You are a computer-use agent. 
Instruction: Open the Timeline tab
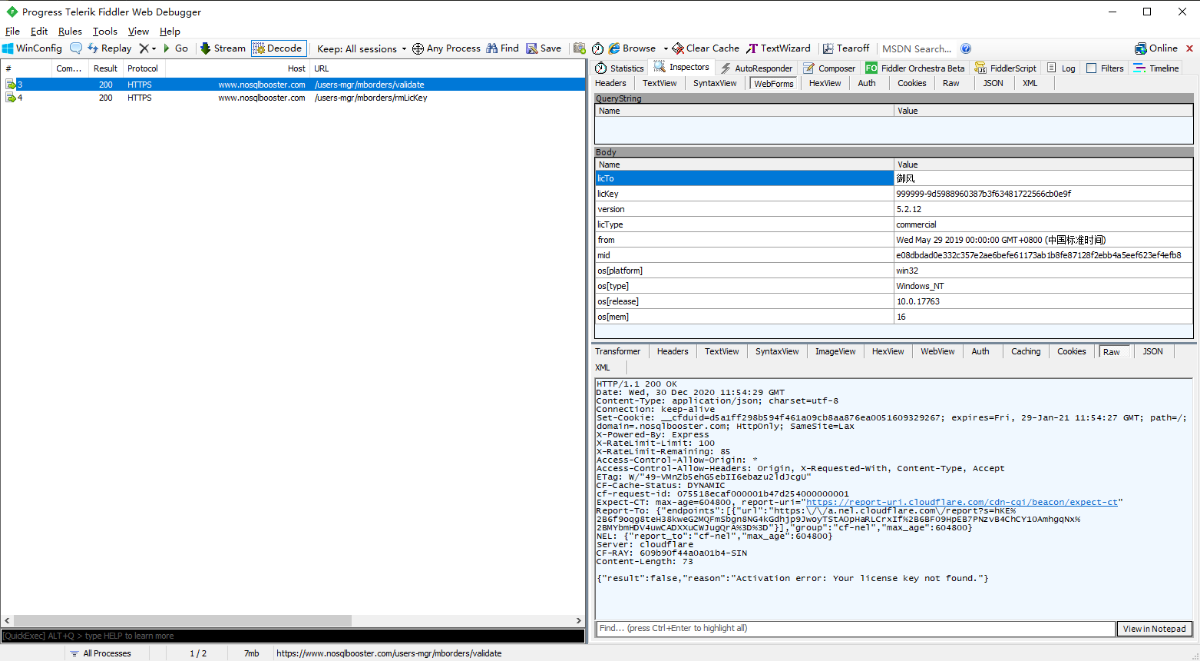coord(1155,68)
